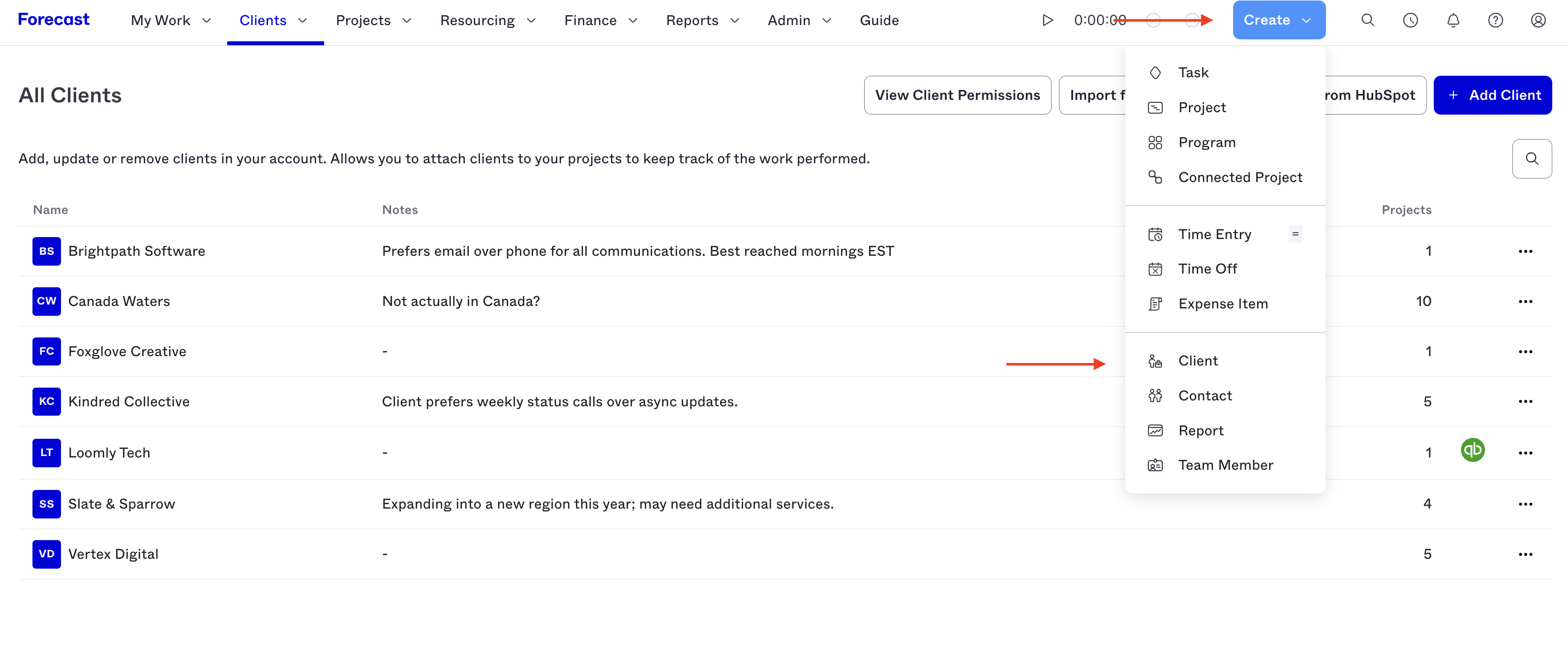
Task: Click the HubSpot import button
Action: pyautogui.click(x=1375, y=95)
